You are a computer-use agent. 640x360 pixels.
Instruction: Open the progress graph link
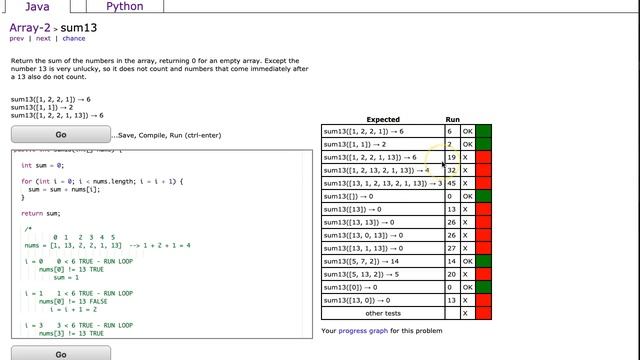point(363,331)
